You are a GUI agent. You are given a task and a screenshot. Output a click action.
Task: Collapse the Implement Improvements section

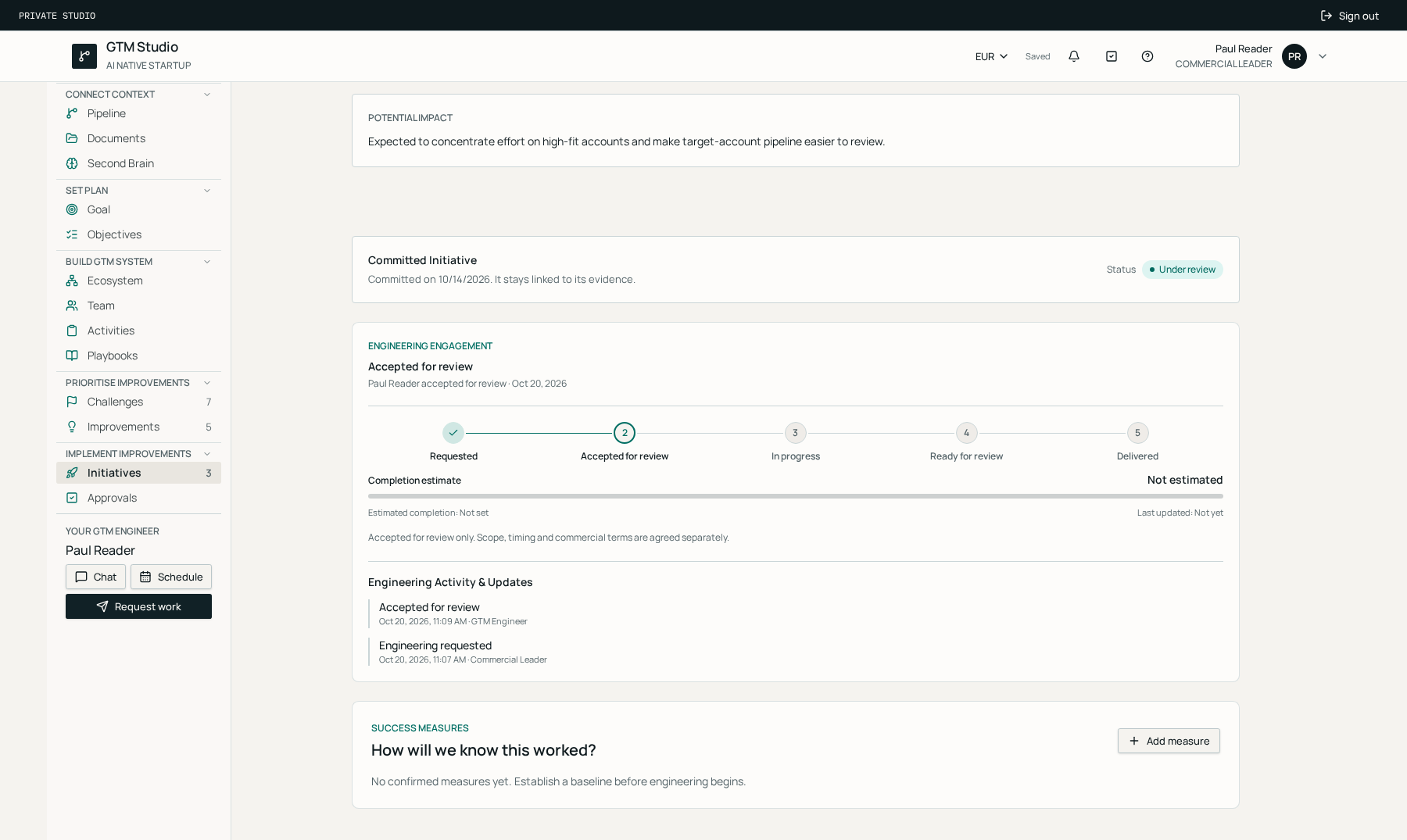(207, 454)
